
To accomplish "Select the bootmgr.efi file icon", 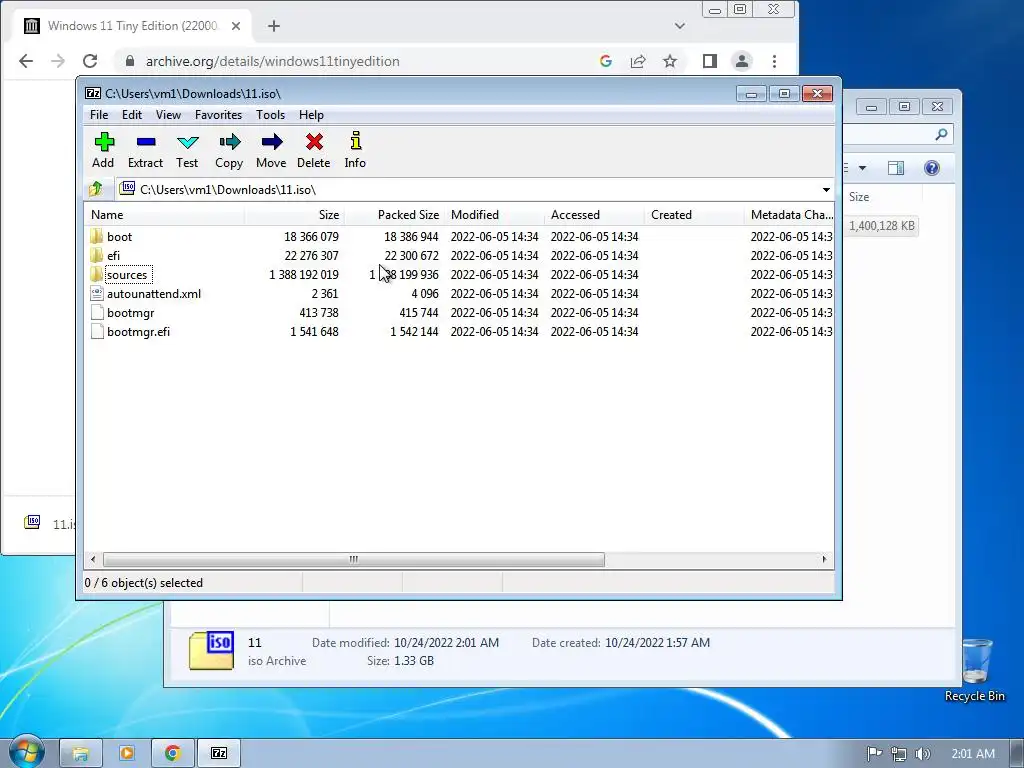I will click(x=97, y=331).
